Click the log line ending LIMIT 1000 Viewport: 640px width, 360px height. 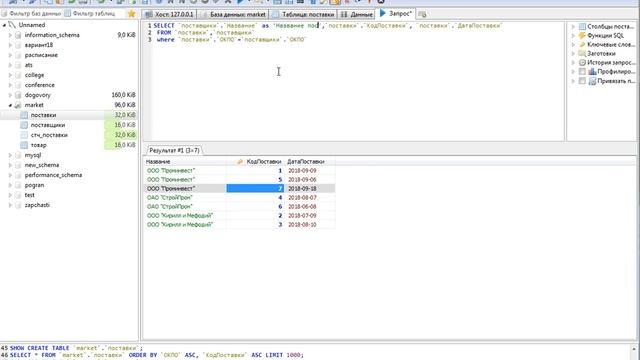[x=157, y=355]
